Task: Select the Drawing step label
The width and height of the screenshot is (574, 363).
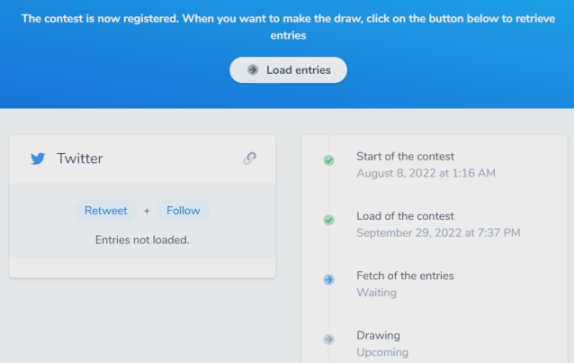Action: pyautogui.click(x=378, y=336)
